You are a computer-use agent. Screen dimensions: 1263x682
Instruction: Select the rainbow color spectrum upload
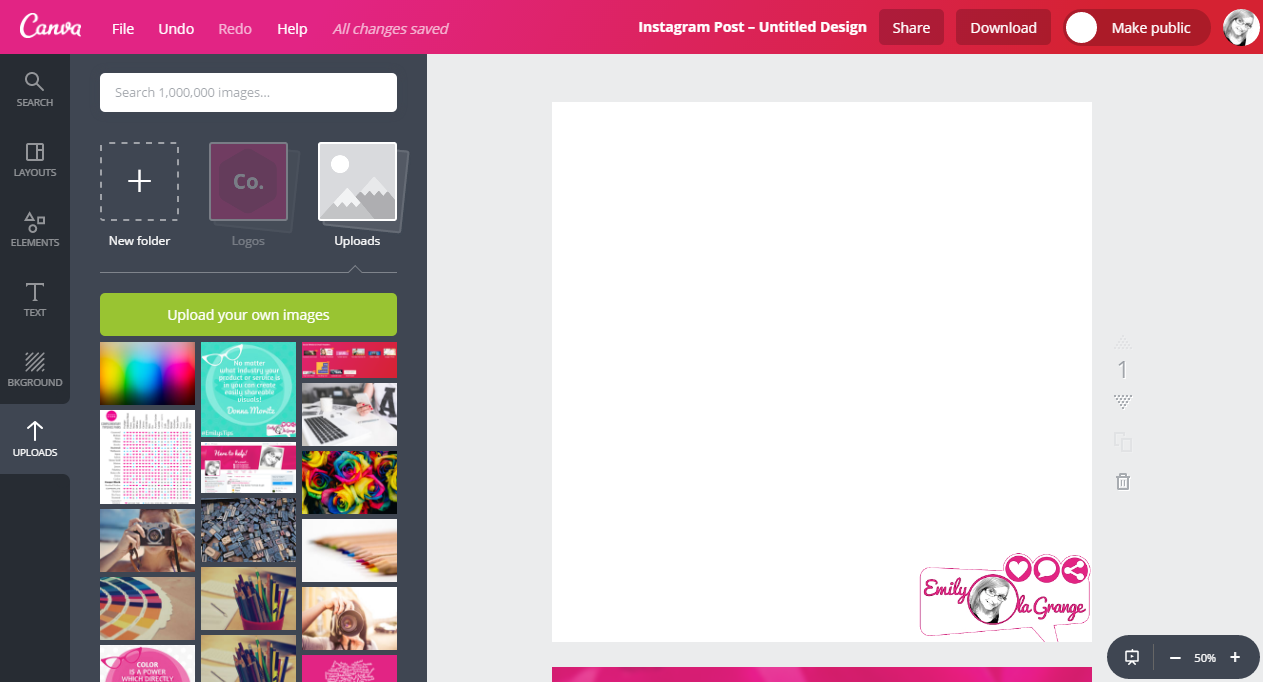tap(147, 374)
